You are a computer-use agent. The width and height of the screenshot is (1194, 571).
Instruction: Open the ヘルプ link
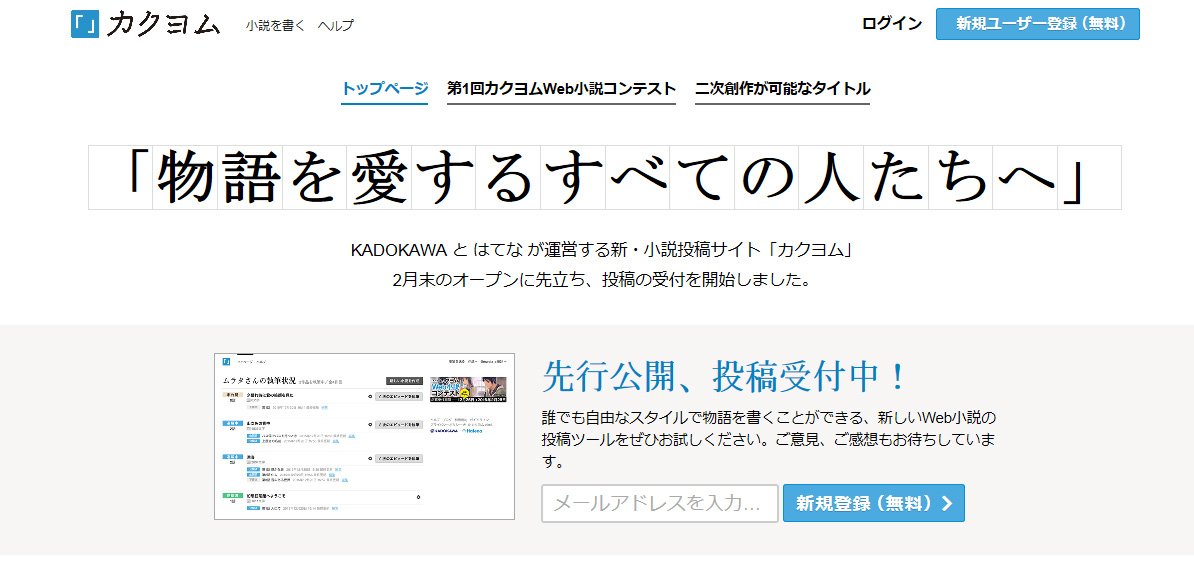(336, 25)
